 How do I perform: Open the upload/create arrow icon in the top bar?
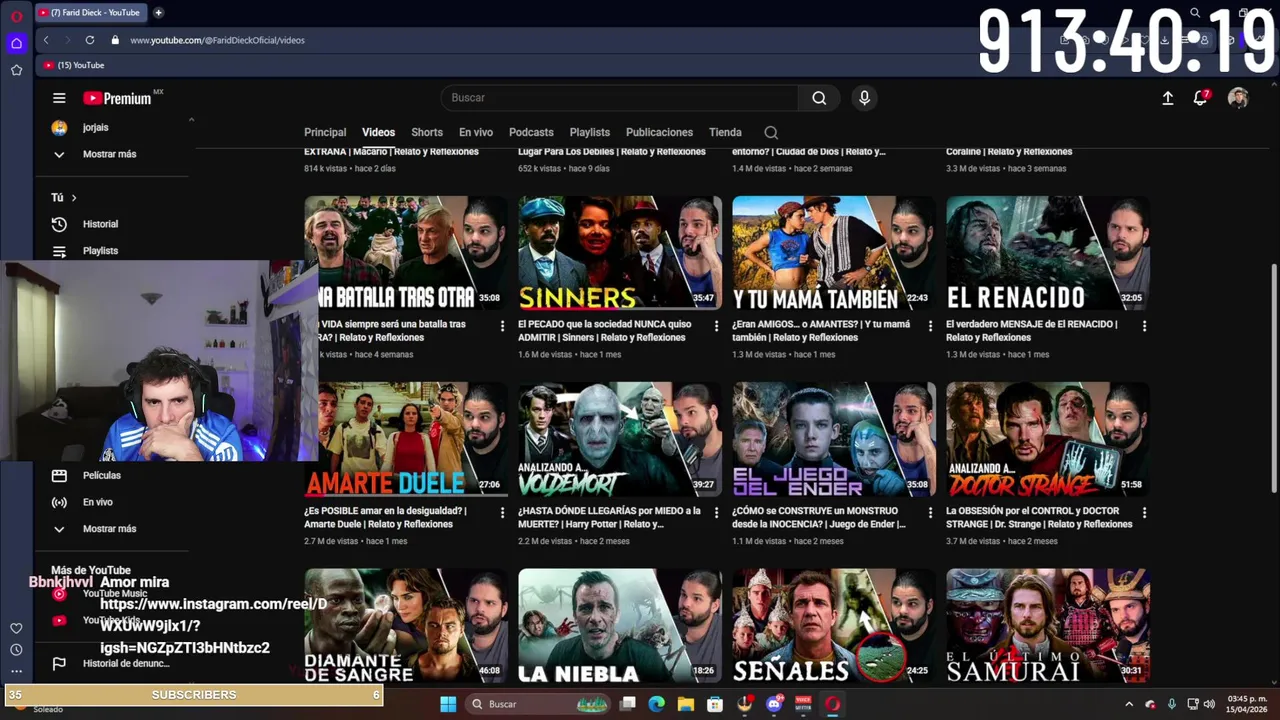1167,98
